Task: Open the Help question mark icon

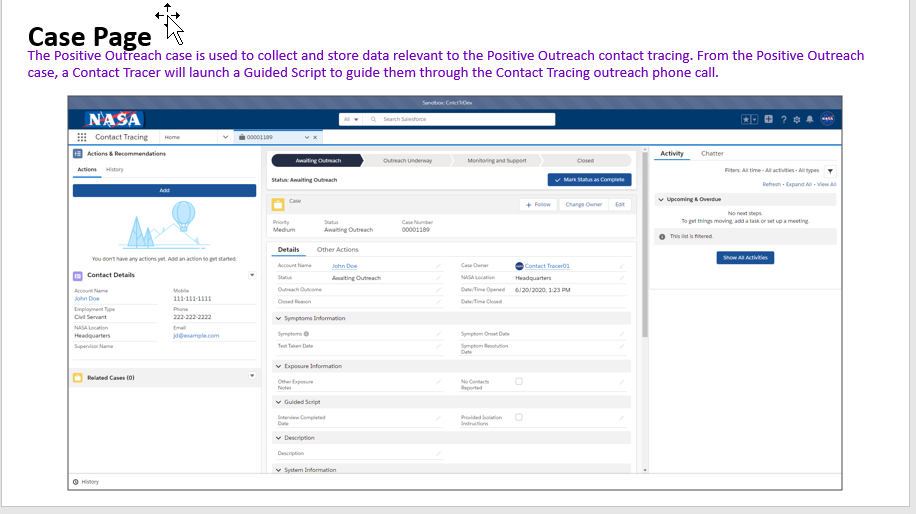Action: pyautogui.click(x=784, y=119)
